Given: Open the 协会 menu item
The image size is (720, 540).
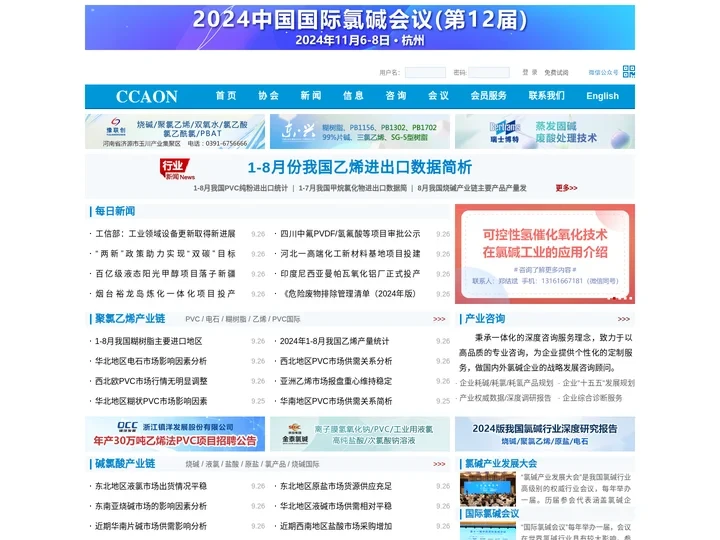Looking at the screenshot, I should pos(268,96).
